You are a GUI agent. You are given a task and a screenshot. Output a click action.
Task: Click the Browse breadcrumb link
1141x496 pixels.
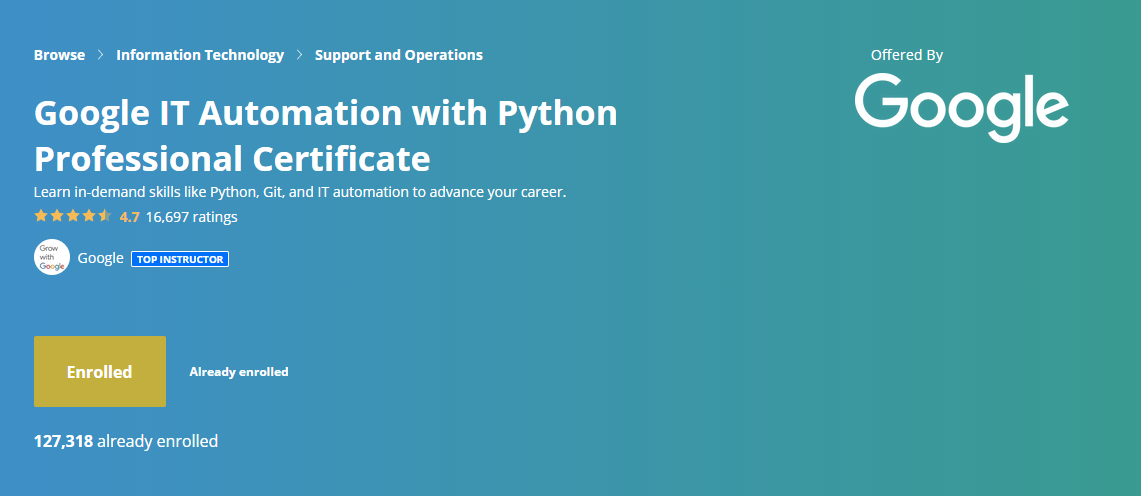[x=59, y=55]
